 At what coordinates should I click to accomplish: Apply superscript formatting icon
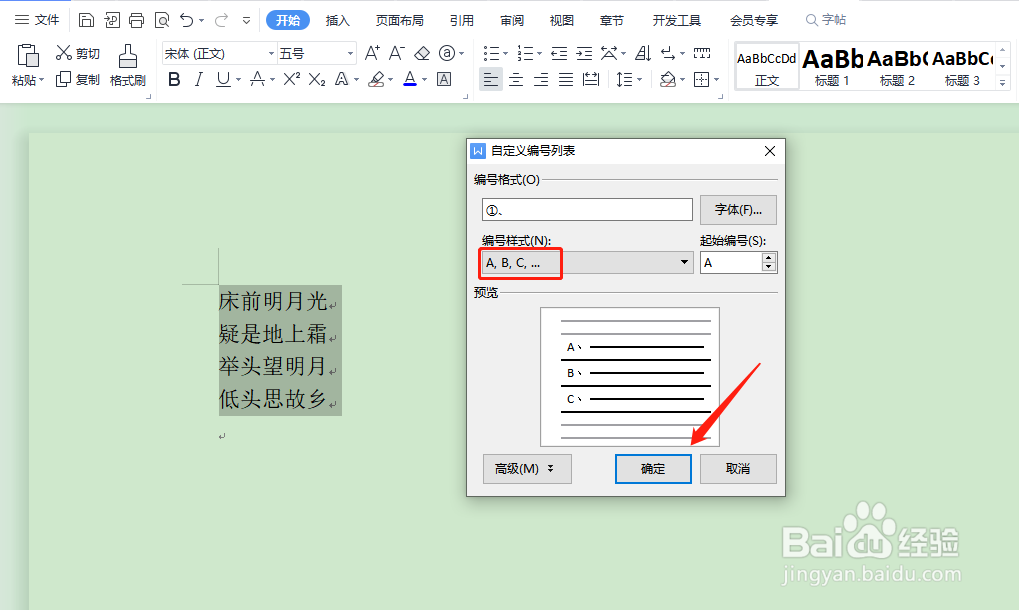[289, 78]
